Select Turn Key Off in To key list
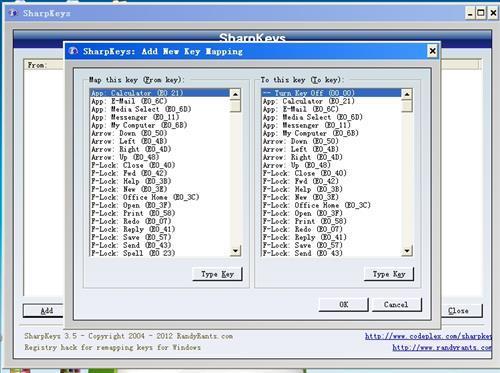Image resolution: width=500 pixels, height=373 pixels. 332,93
